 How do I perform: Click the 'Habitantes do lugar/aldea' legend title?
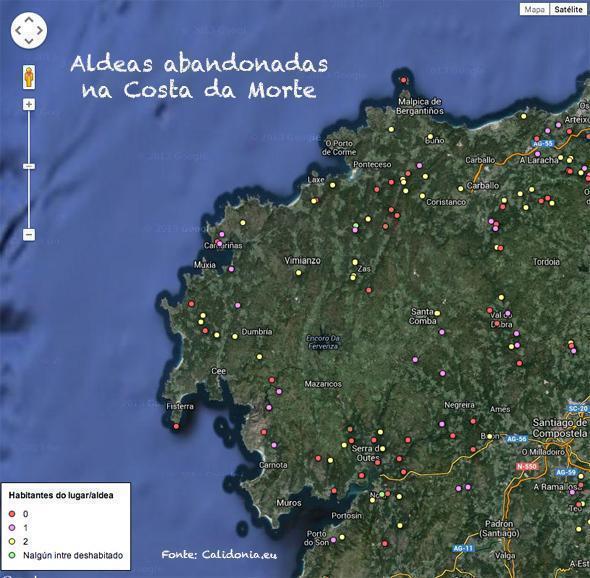tap(61, 495)
